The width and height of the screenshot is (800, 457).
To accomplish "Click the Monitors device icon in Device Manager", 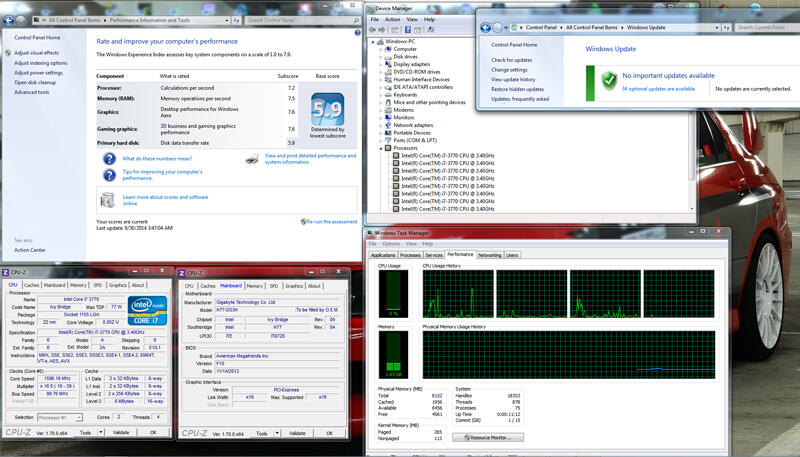I will (388, 117).
